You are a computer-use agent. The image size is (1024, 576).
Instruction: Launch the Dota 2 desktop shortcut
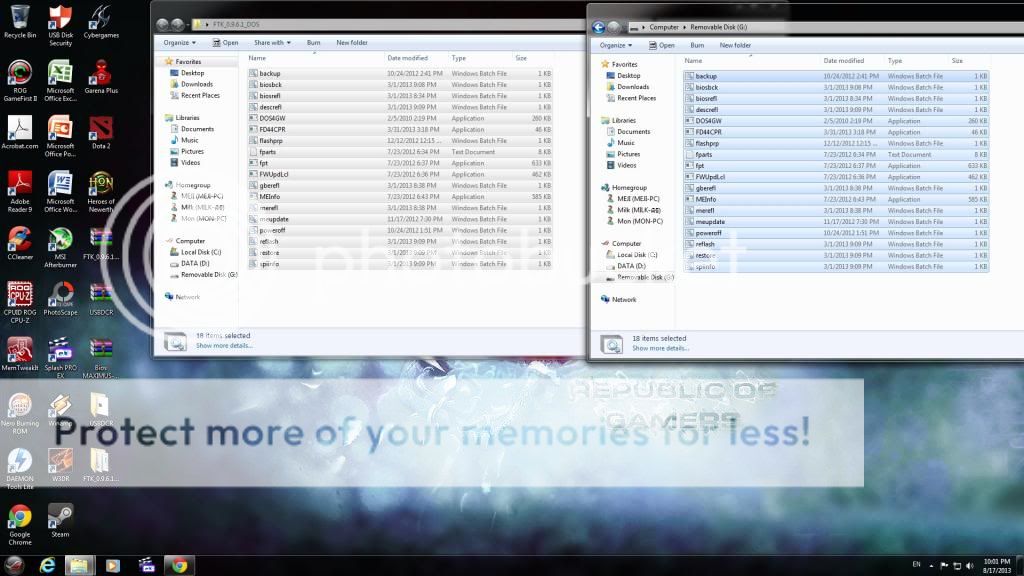tap(101, 128)
